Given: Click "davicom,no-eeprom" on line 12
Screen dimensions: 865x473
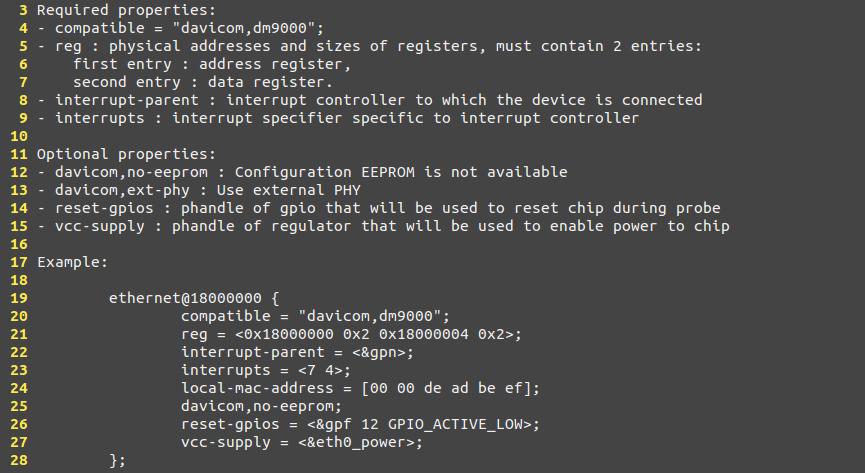Looking at the screenshot, I should [131, 172].
